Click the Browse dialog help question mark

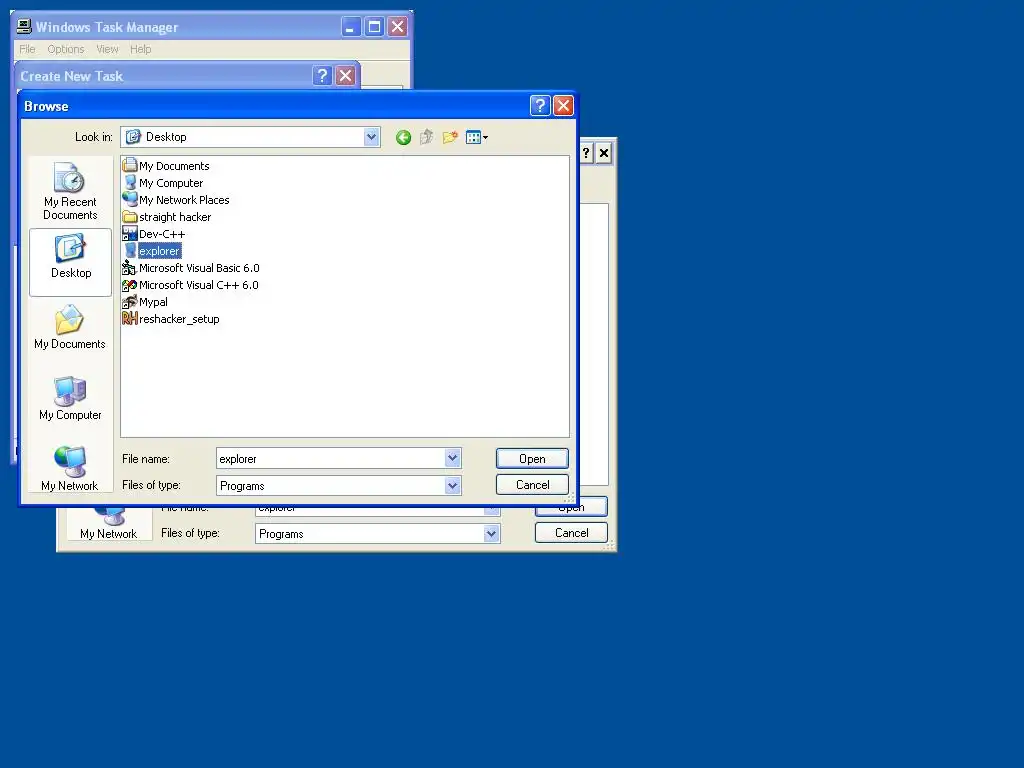[540, 106]
